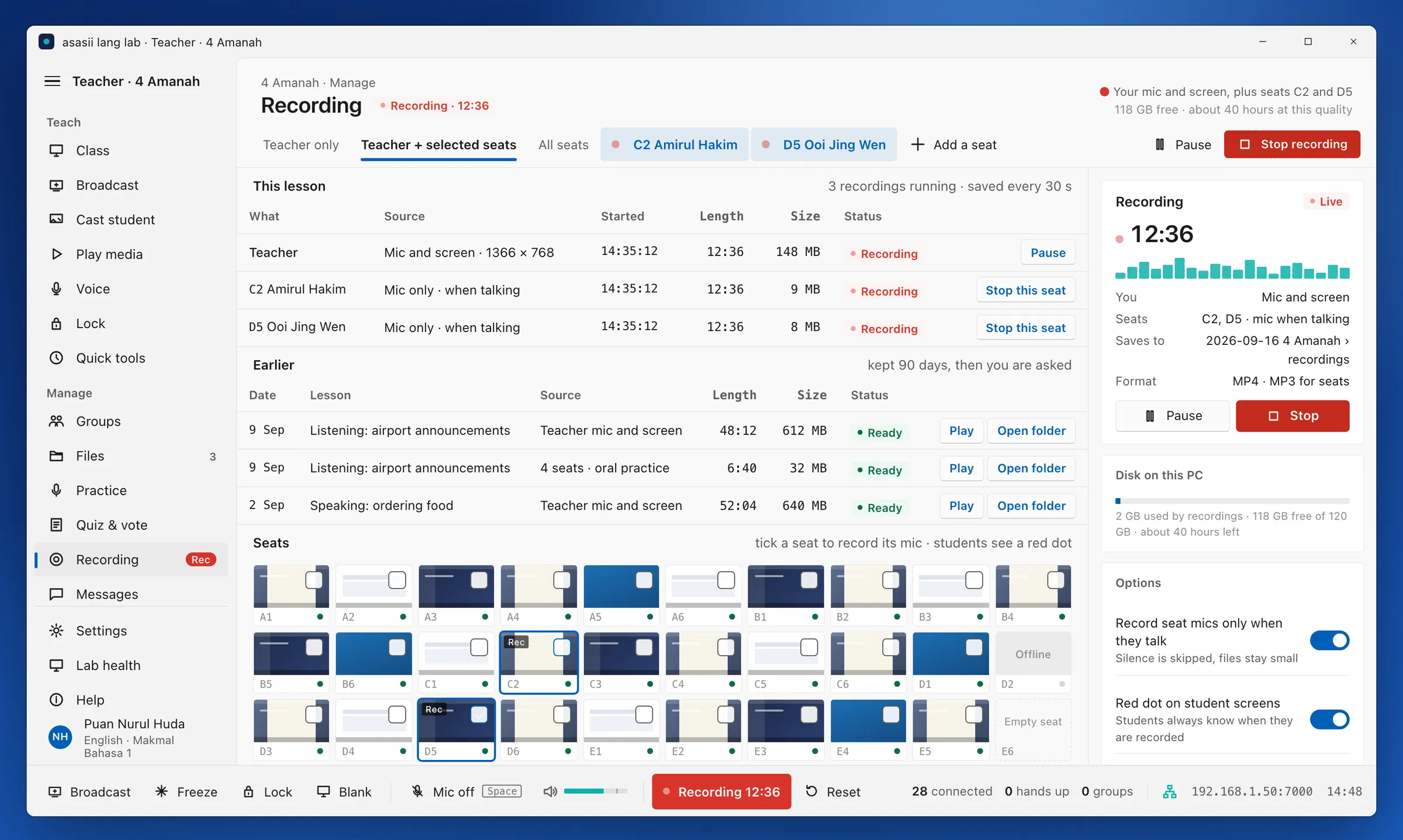Screen dimensions: 1403x840
Task: Disable Record seat mics only when they talk
Action: point(1329,641)
